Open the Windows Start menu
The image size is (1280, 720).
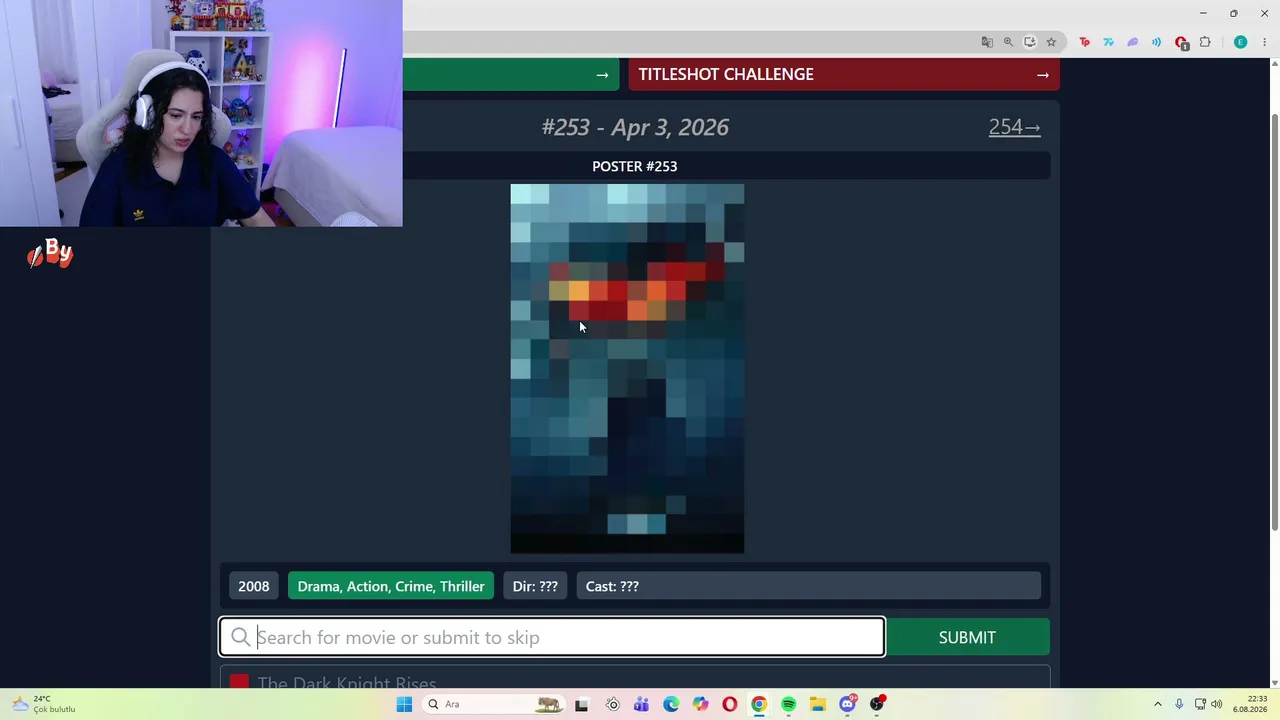[404, 704]
